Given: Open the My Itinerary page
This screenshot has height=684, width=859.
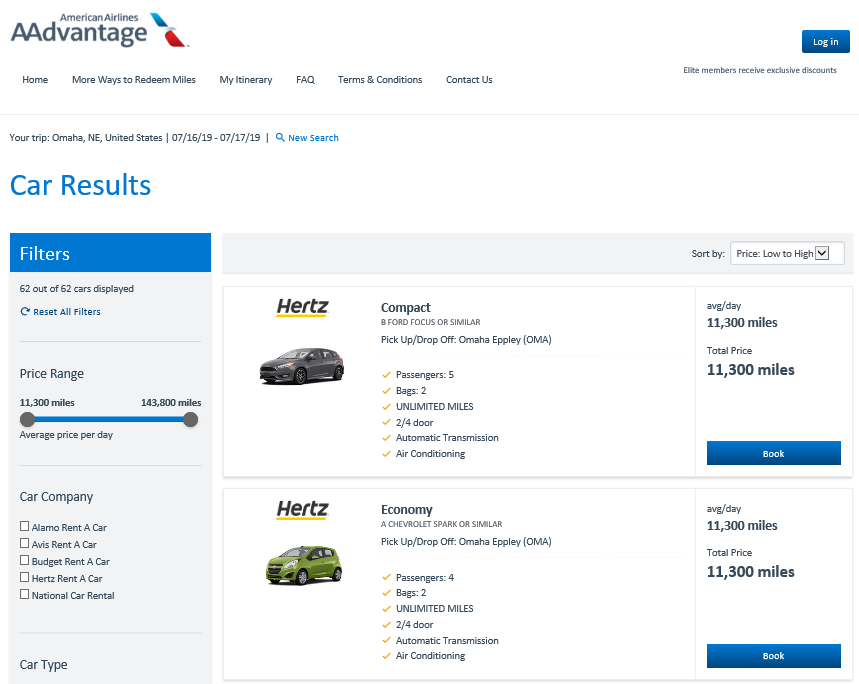Looking at the screenshot, I should pyautogui.click(x=246, y=80).
